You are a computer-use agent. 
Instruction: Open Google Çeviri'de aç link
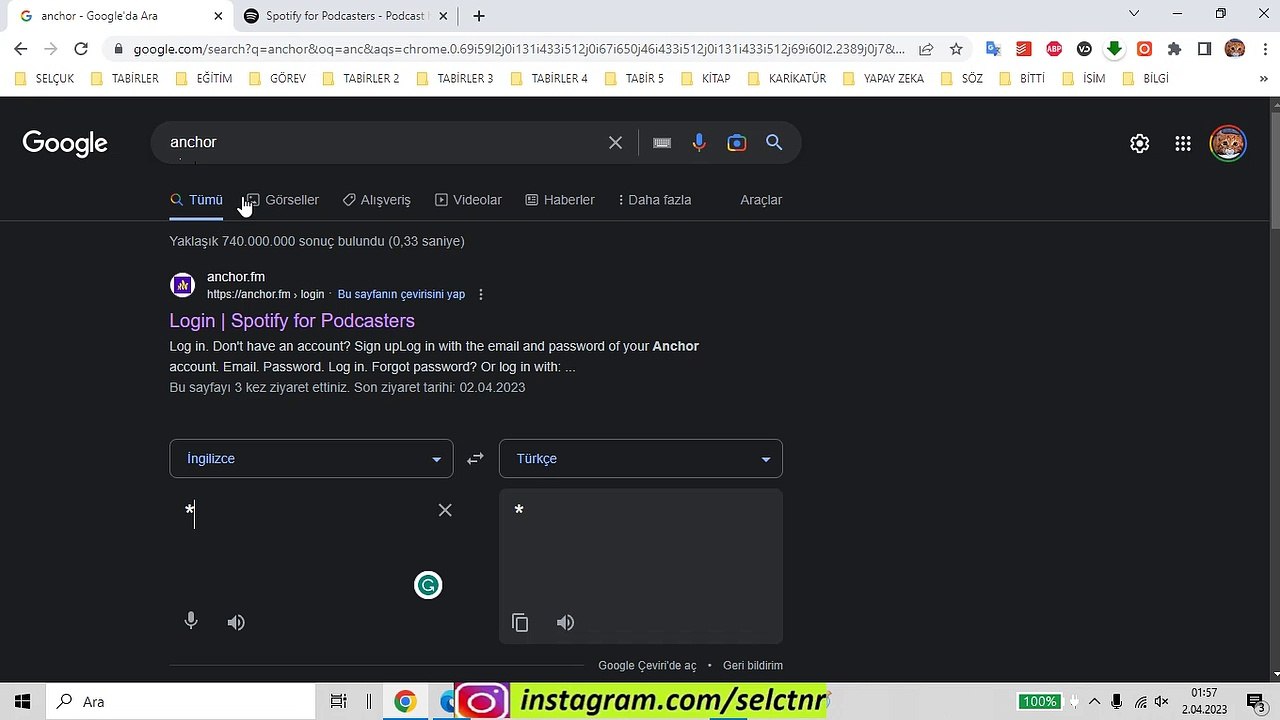pyautogui.click(x=647, y=666)
